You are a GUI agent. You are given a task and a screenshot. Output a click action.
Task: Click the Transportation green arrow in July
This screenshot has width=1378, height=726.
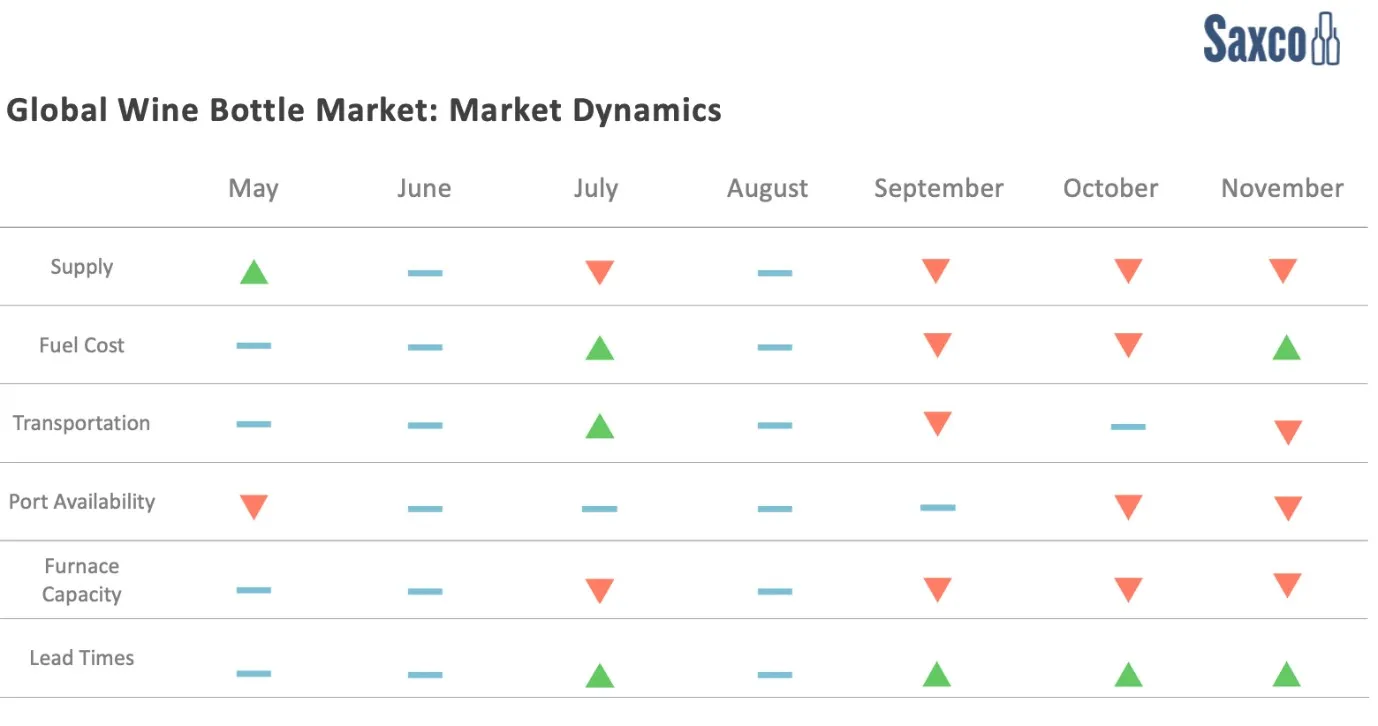[x=599, y=427]
